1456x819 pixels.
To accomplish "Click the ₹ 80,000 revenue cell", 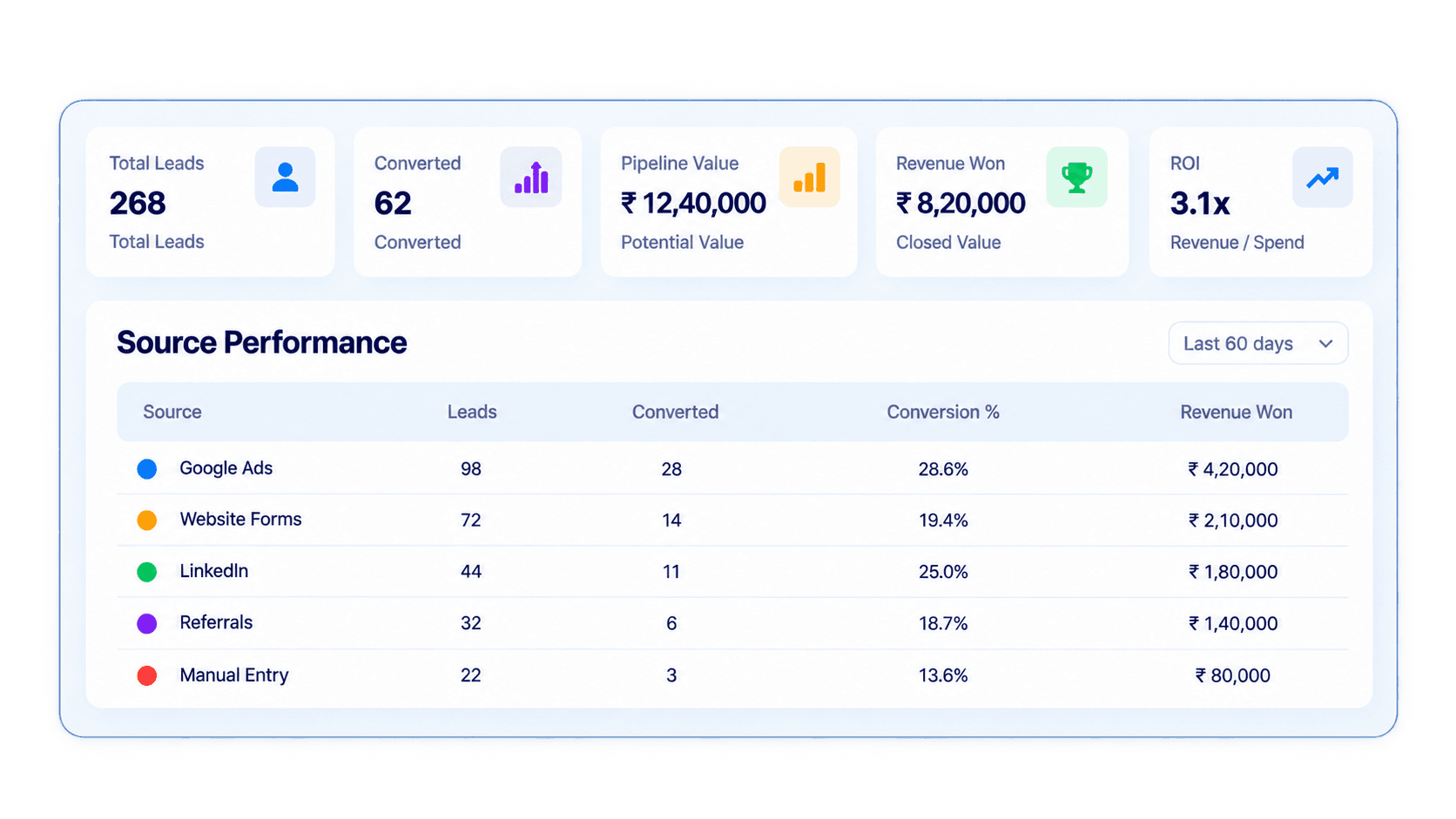I will tap(1233, 675).
